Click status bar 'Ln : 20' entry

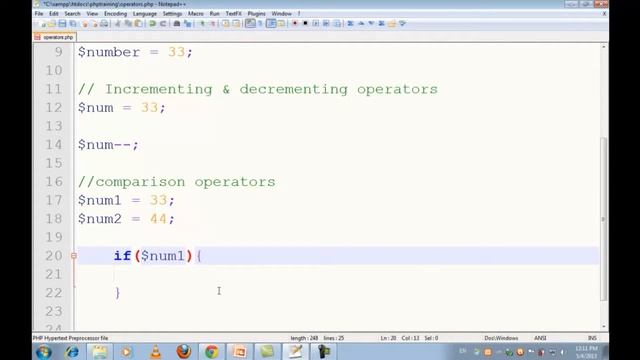tap(388, 338)
